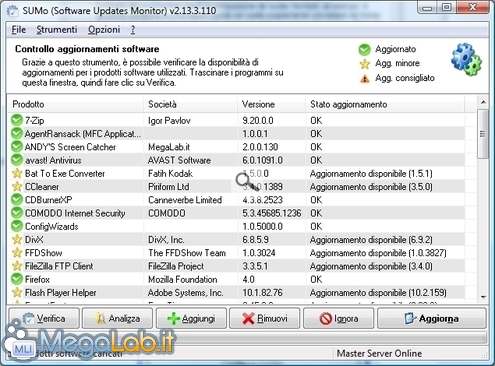Image resolution: width=495 pixels, height=366 pixels.
Task: Sort list by Stato aggiornamento header
Action: pos(385,104)
